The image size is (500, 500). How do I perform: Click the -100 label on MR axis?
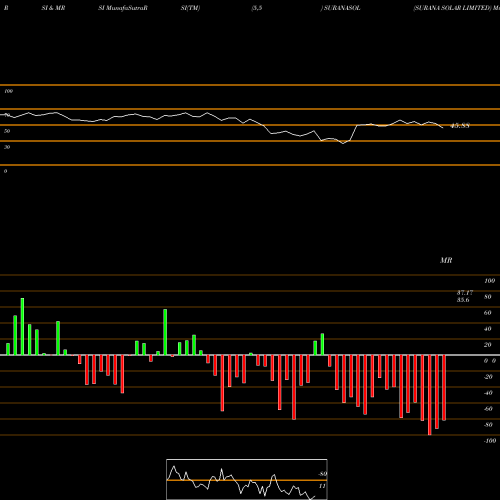(490, 441)
